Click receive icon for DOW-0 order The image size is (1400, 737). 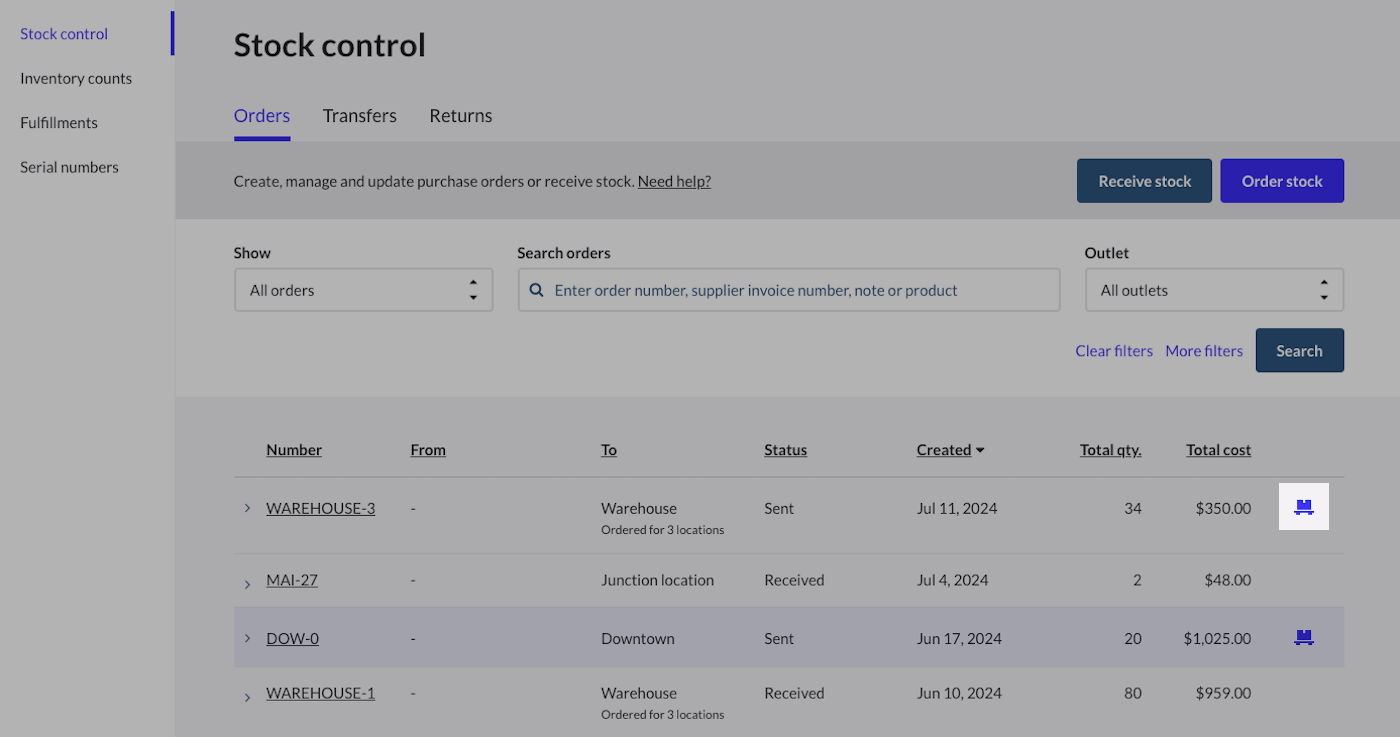click(x=1303, y=637)
